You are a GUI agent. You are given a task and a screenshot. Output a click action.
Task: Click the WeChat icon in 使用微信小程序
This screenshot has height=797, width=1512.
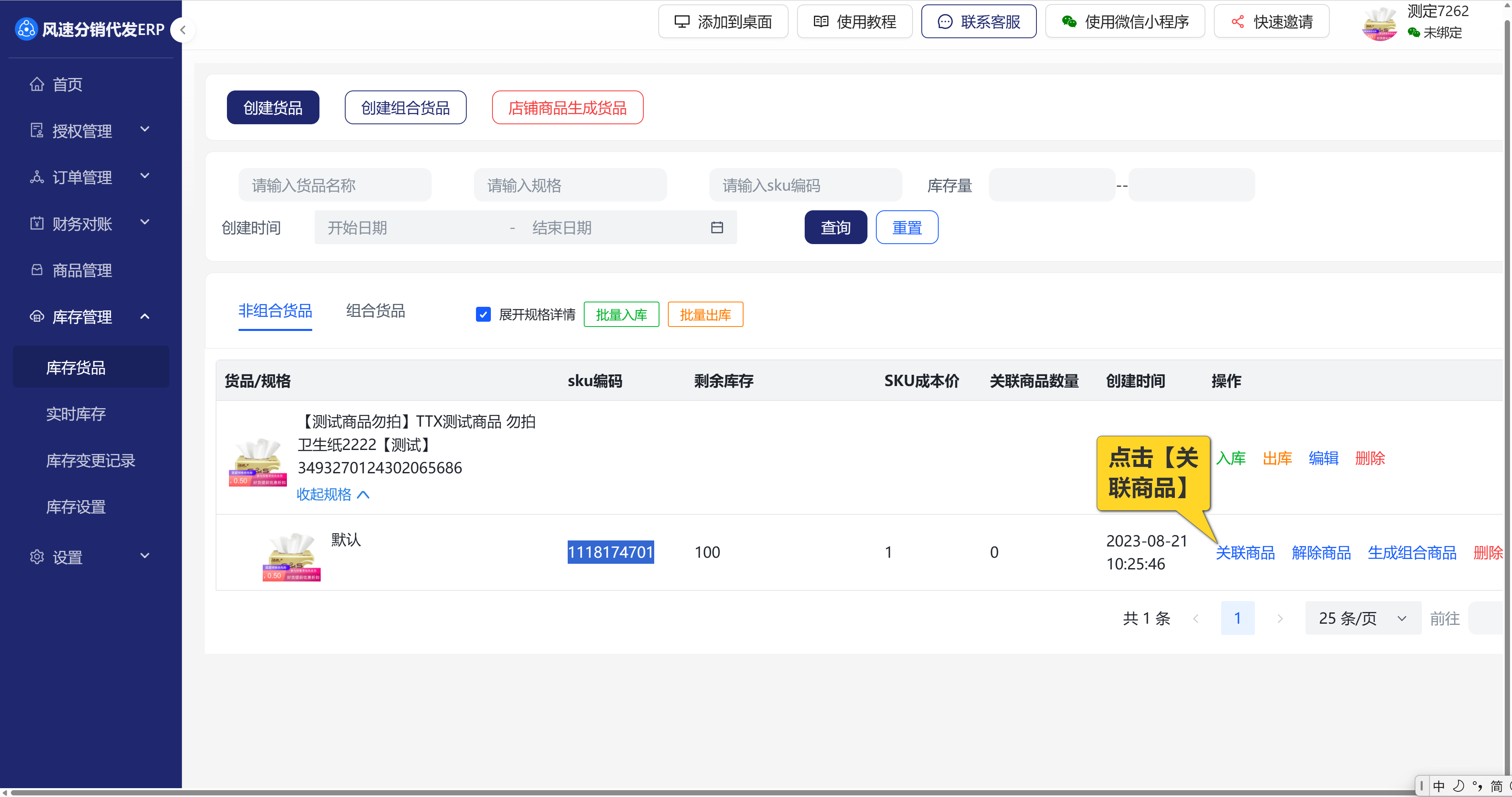(x=1069, y=22)
